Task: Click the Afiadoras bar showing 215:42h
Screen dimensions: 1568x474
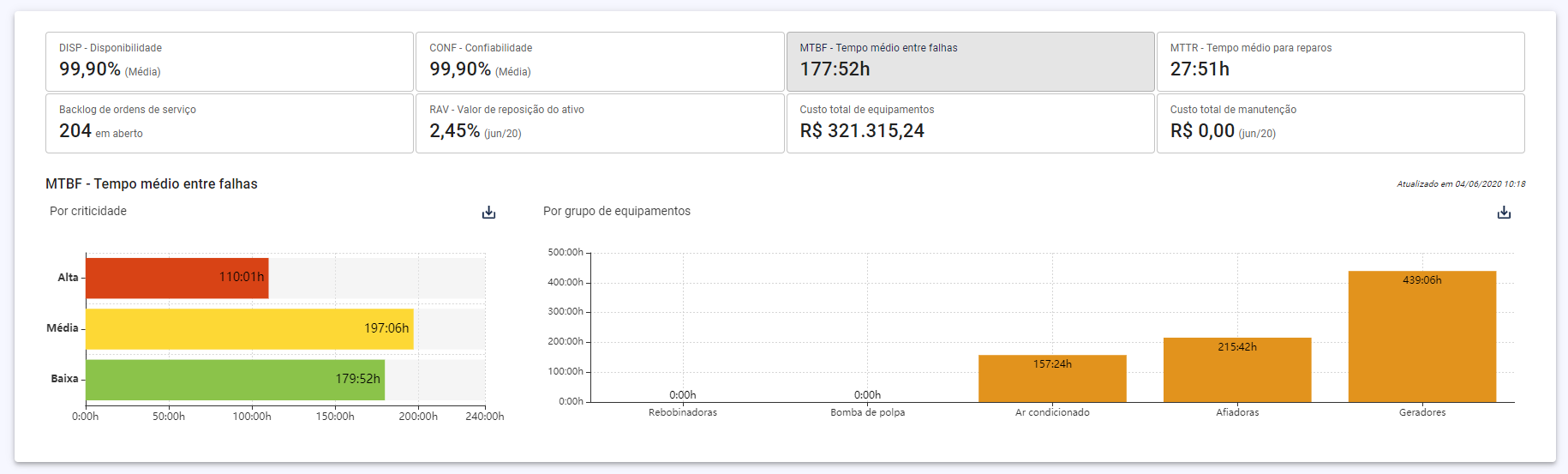Action: click(1237, 369)
